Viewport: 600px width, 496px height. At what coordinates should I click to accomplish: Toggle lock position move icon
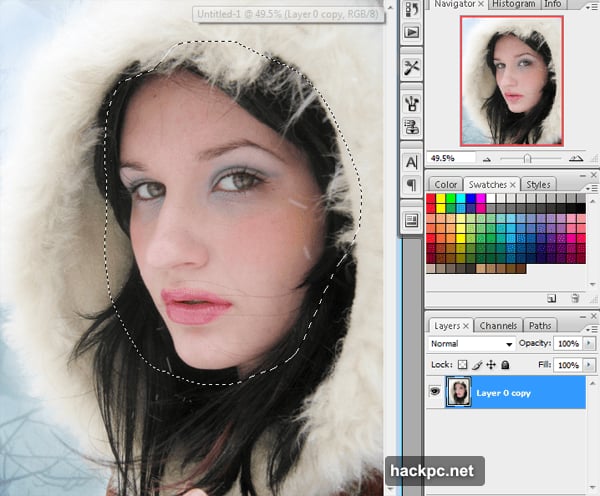pos(491,365)
